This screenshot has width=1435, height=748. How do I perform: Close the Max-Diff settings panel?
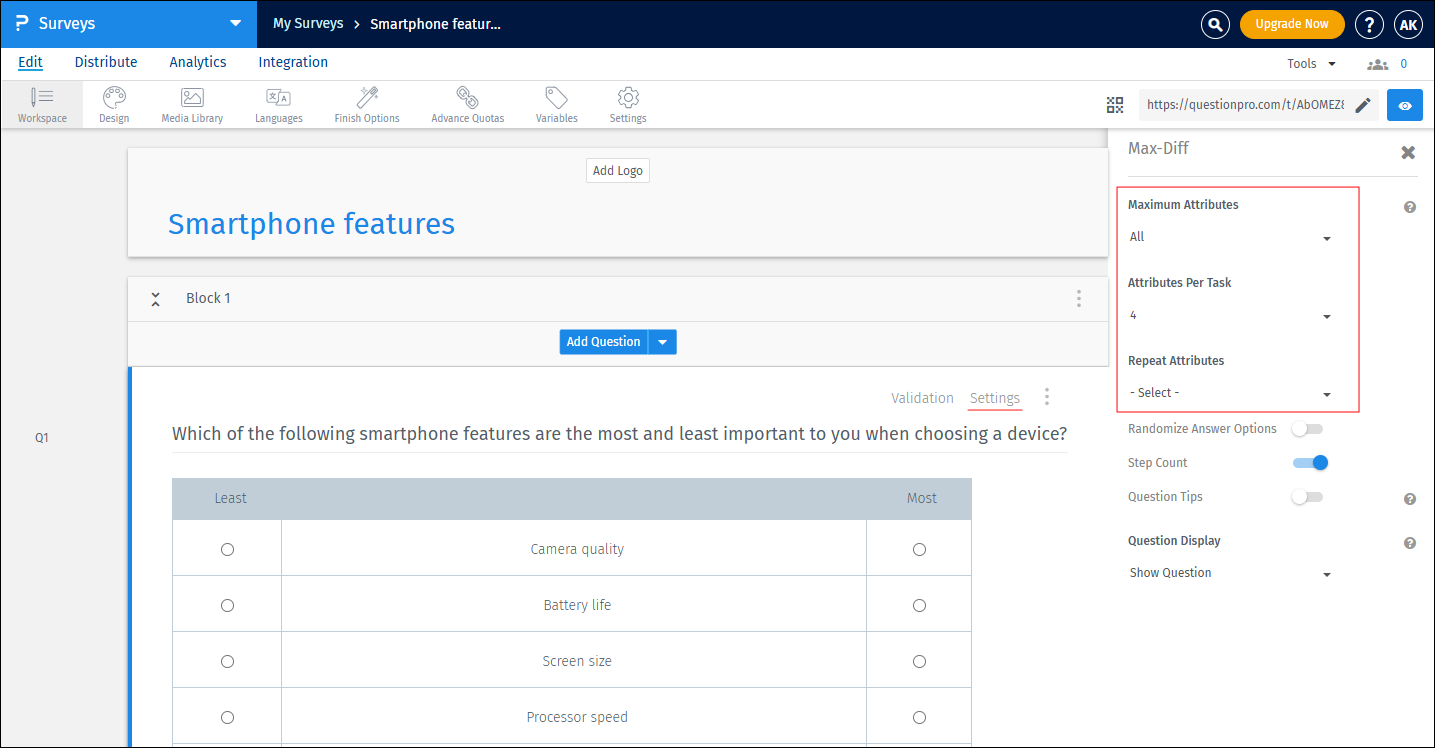pos(1408,152)
